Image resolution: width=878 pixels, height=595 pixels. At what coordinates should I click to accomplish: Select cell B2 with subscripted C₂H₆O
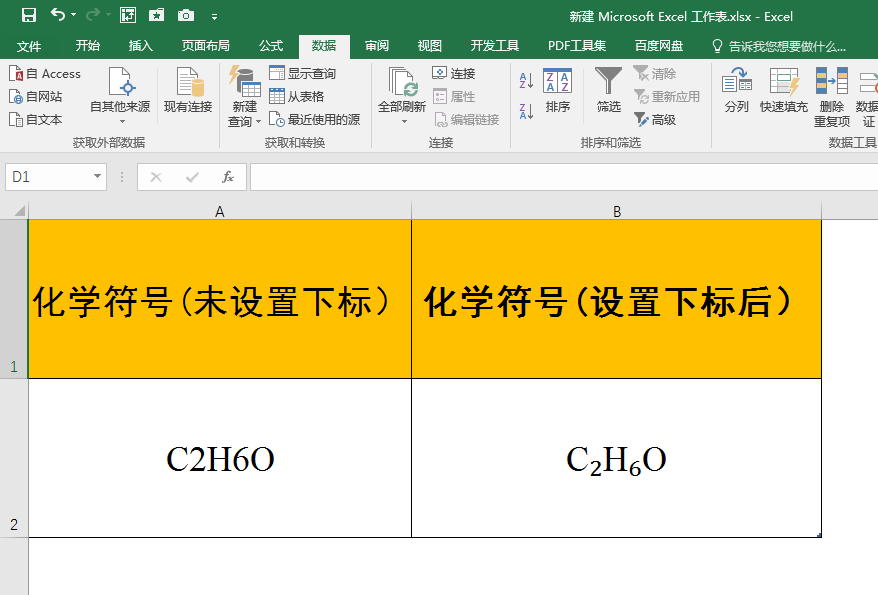pyautogui.click(x=617, y=458)
